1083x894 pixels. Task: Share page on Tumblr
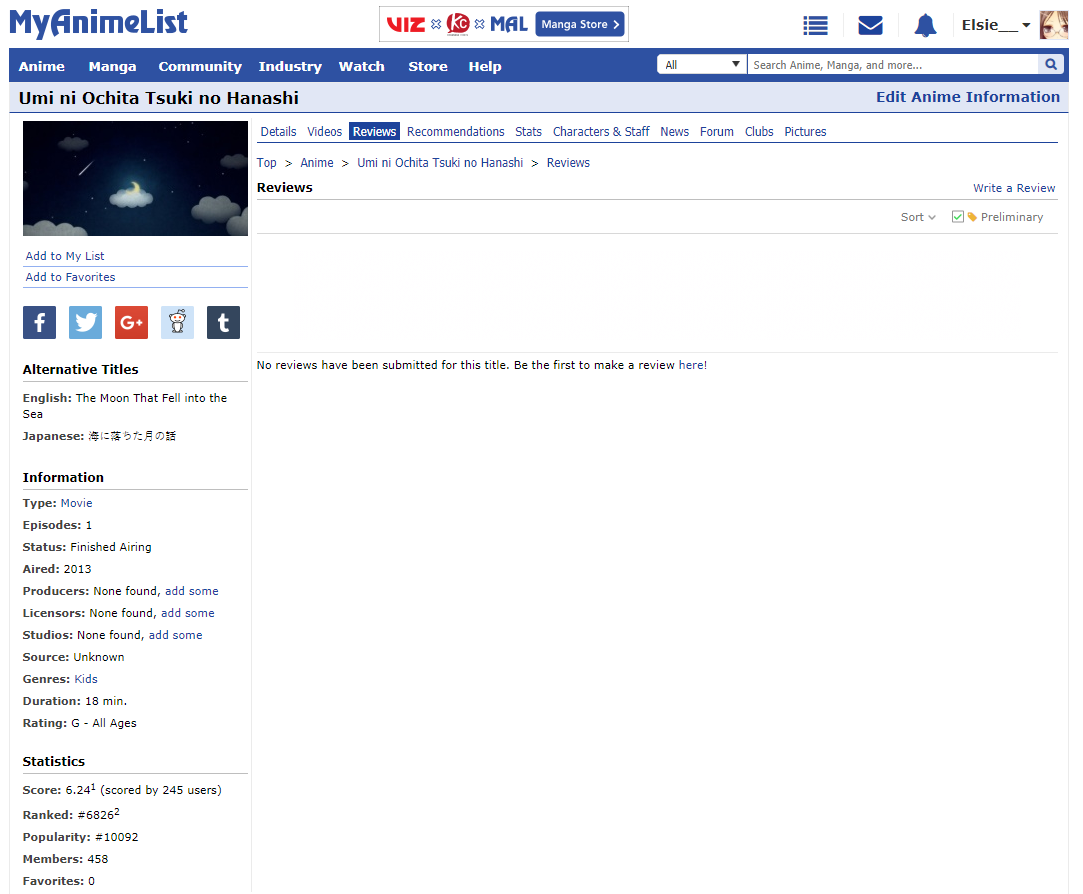223,322
